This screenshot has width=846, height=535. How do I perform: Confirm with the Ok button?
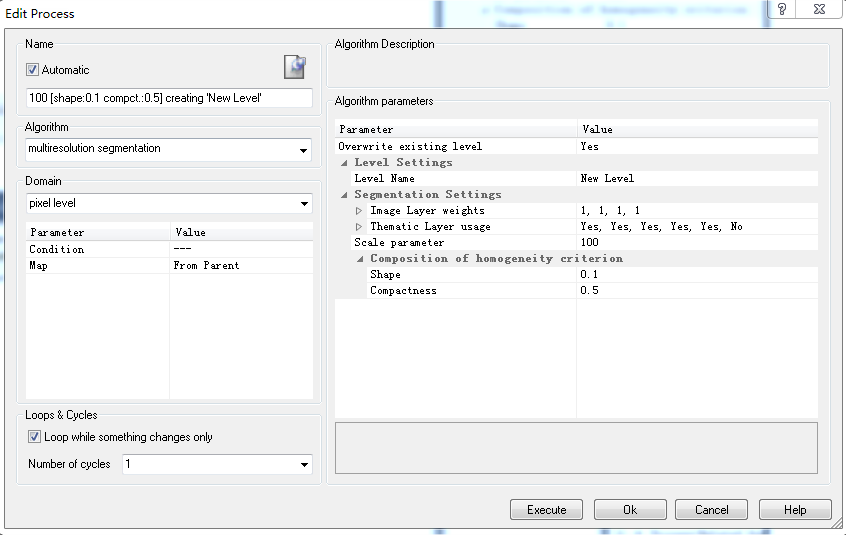[630, 510]
